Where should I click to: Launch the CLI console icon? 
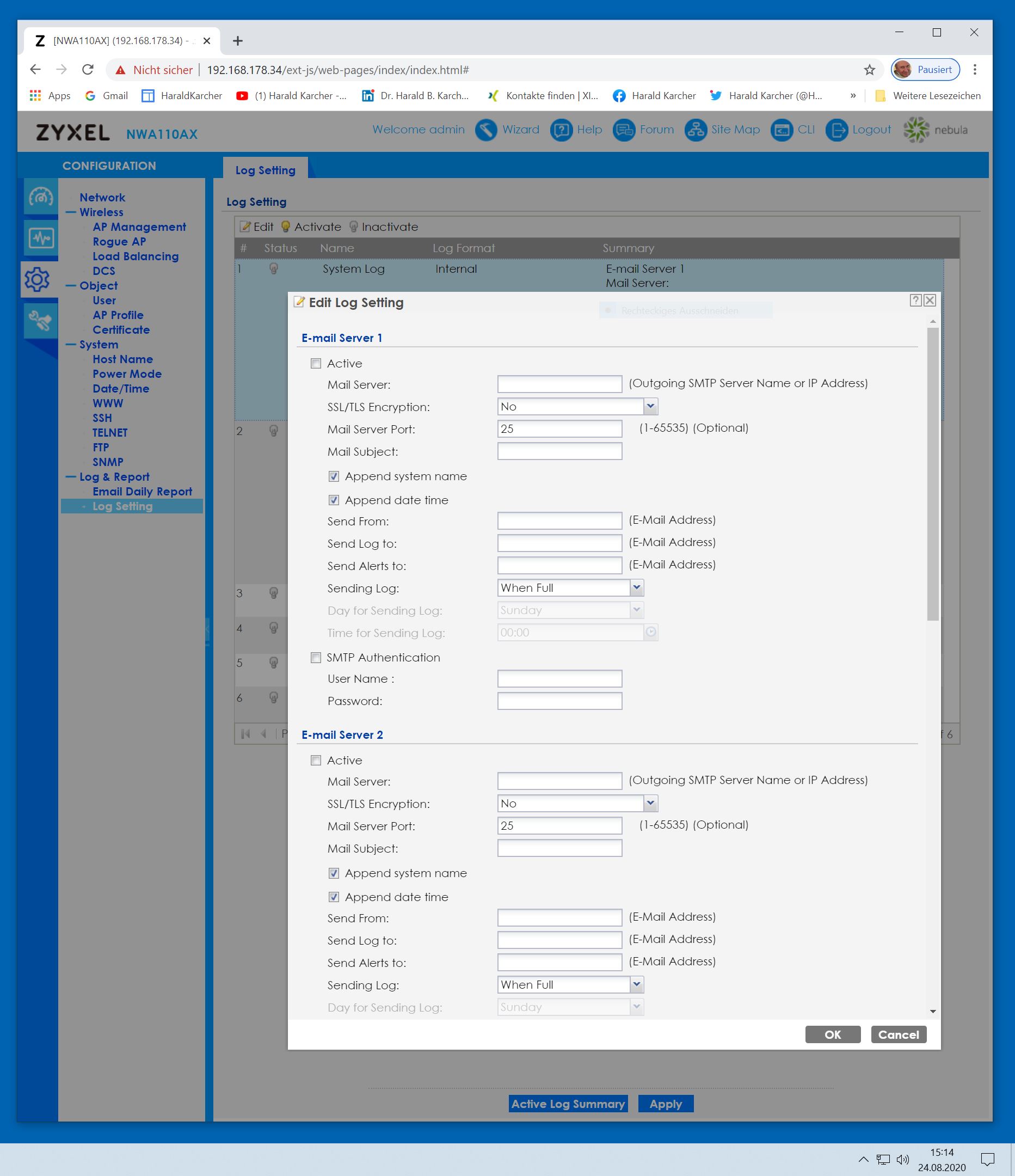[781, 130]
